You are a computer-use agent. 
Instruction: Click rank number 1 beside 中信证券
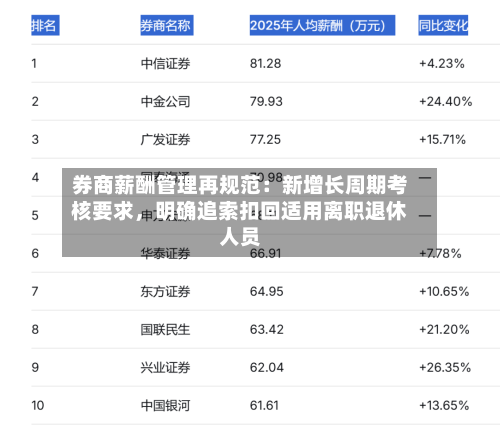coord(34,63)
